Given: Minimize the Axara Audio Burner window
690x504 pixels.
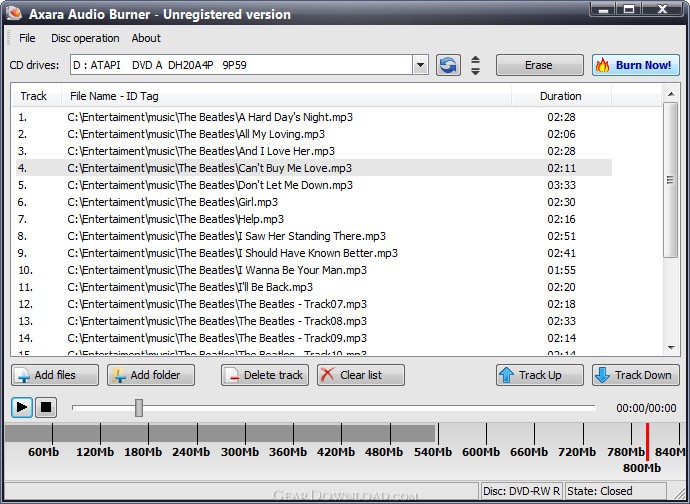Looking at the screenshot, I should pyautogui.click(x=603, y=9).
